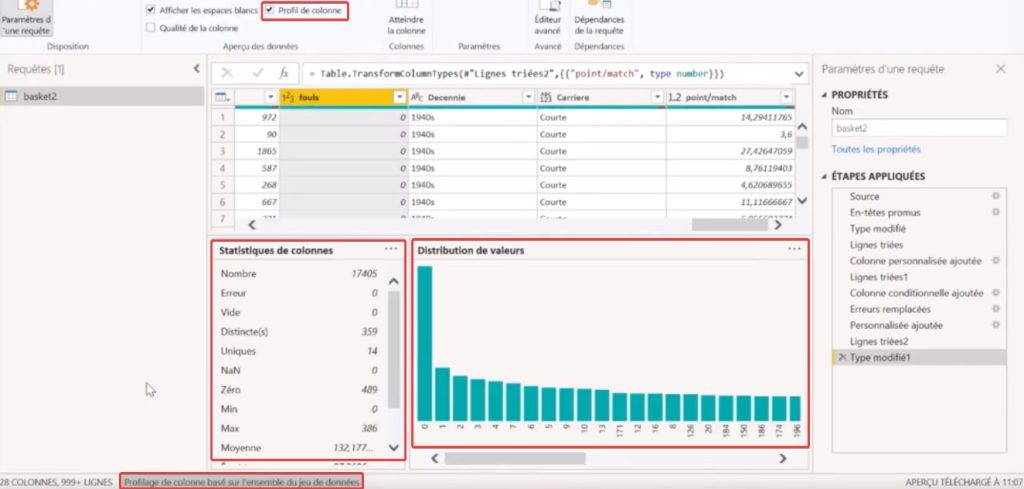1024x489 pixels.
Task: Click statistics panel scrollbar down arrow
Action: (x=393, y=448)
